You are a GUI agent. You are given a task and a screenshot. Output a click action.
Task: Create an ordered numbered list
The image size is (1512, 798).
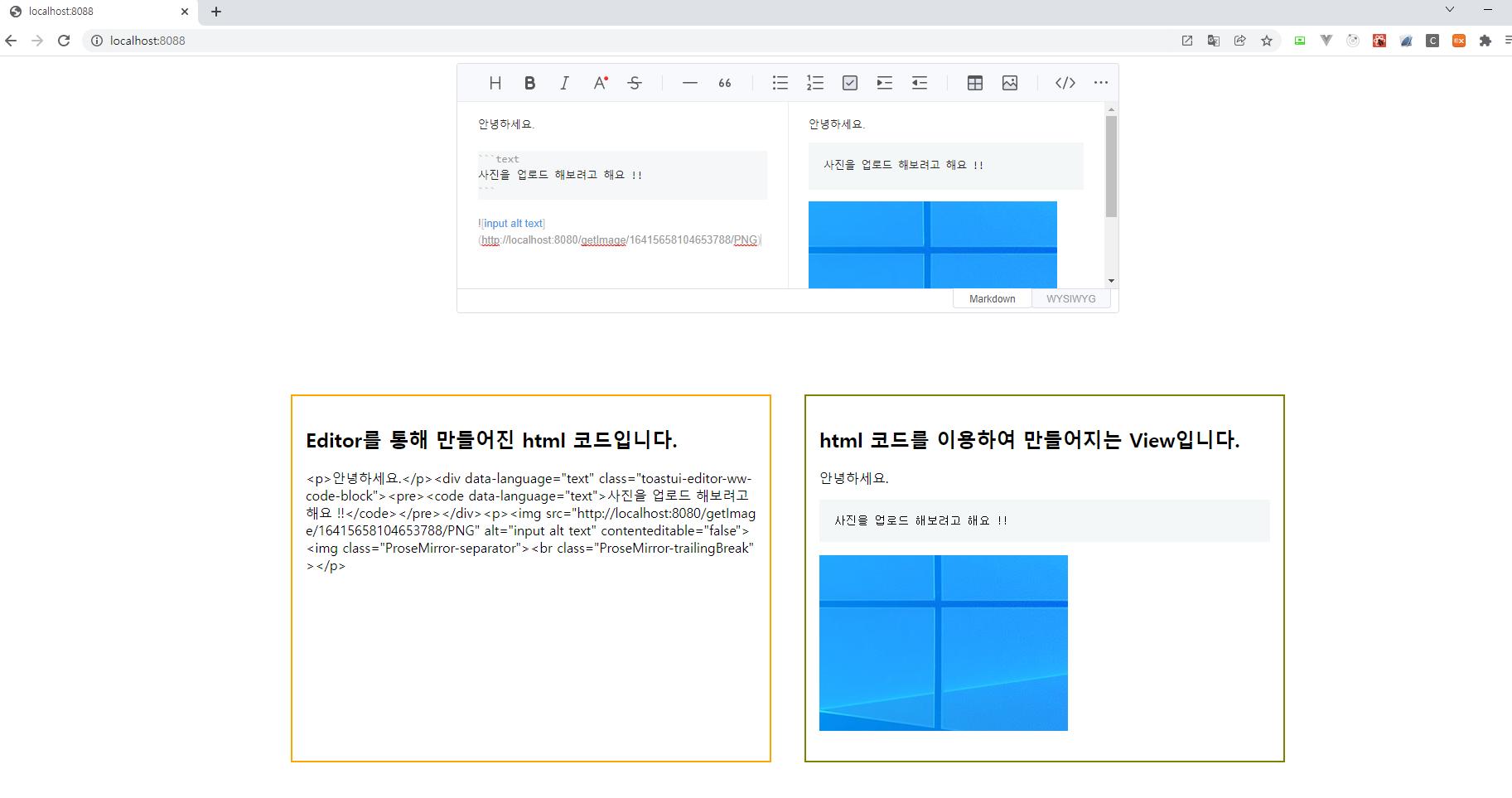click(x=815, y=83)
